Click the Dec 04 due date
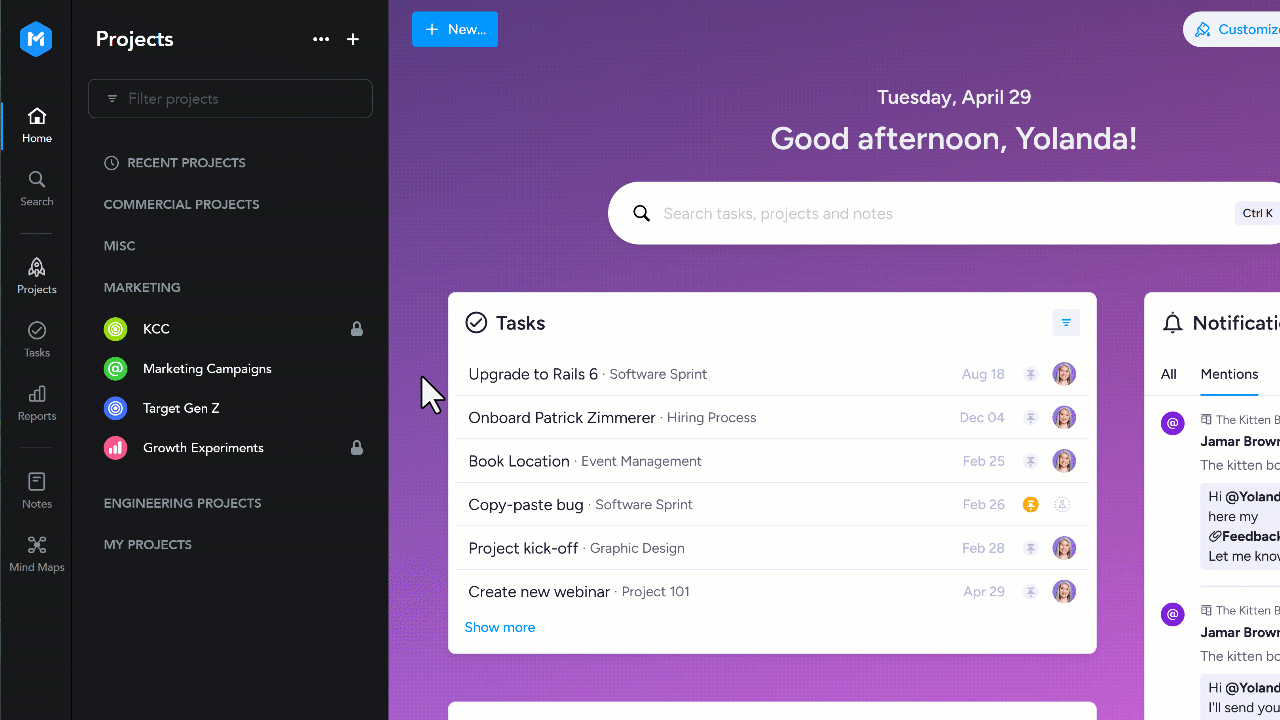Viewport: 1280px width, 720px height. (982, 418)
